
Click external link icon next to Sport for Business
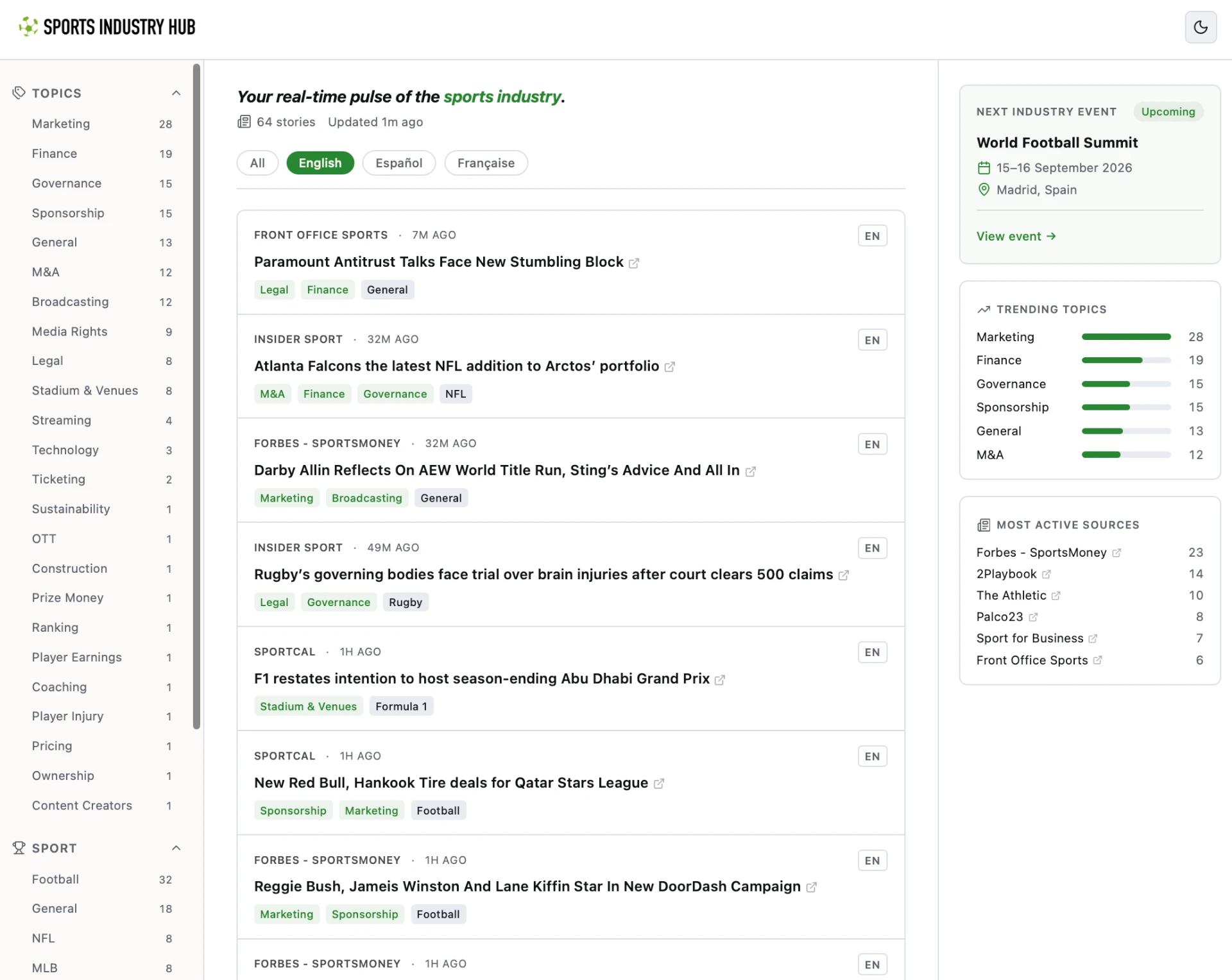tap(1093, 639)
